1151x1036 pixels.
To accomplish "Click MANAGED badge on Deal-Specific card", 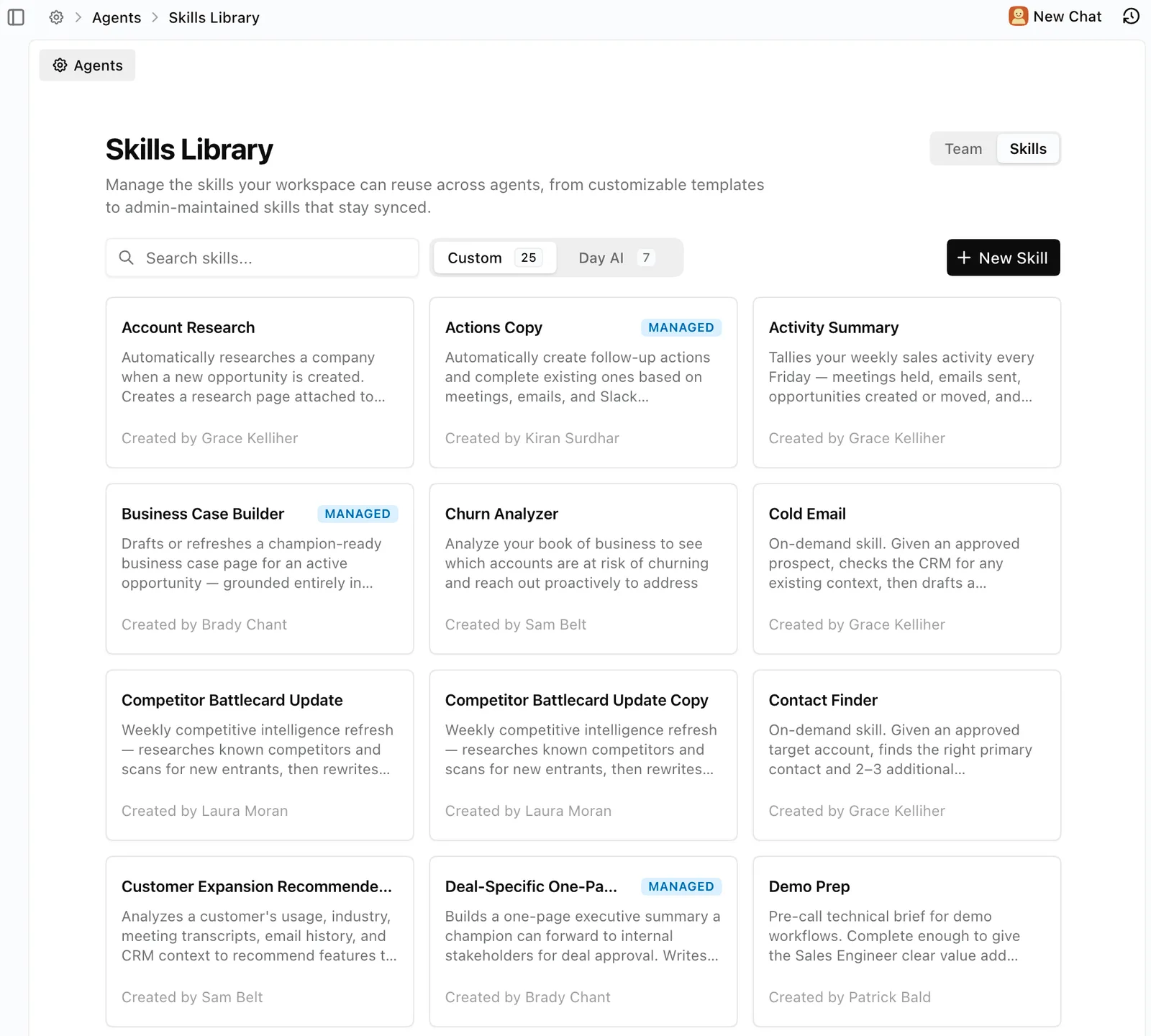I will (x=681, y=886).
